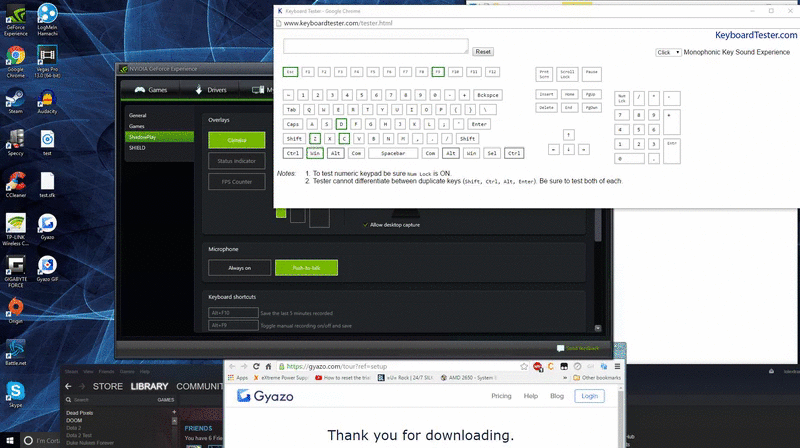The height and width of the screenshot is (448, 800).
Task: Click Steam library search field
Action: point(109,400)
